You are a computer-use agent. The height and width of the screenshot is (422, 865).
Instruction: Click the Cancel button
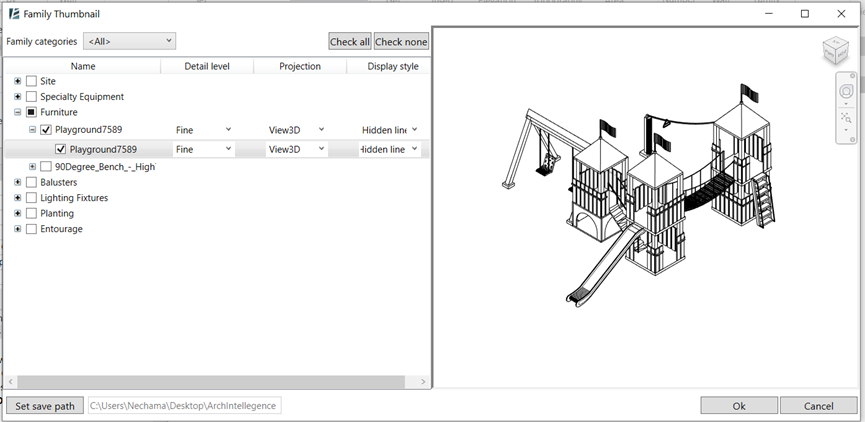(818, 406)
